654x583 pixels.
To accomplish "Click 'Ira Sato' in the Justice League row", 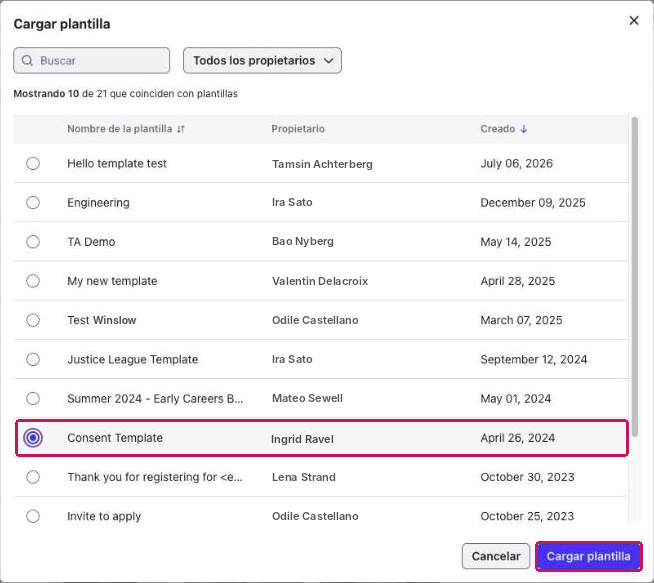I will (292, 359).
